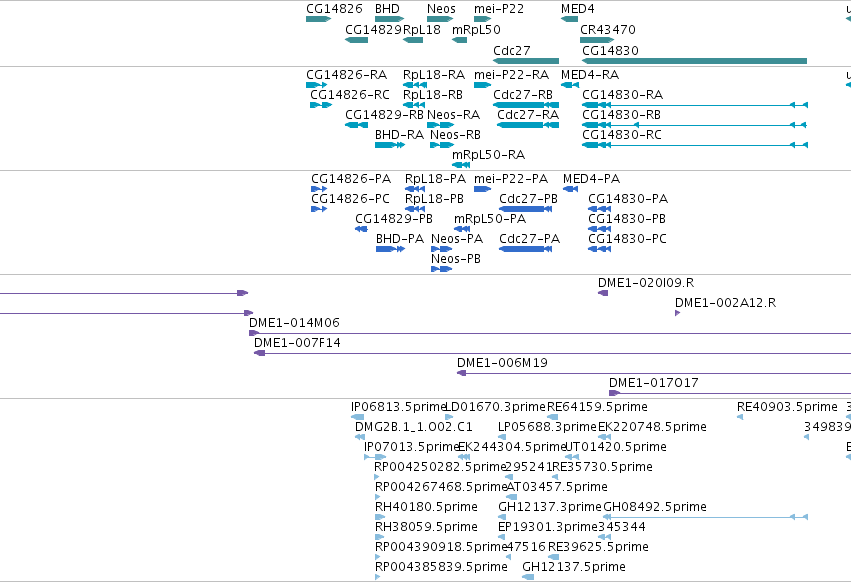Select the mRpL50-RA transcript
The width and height of the screenshot is (851, 582).
(x=461, y=165)
